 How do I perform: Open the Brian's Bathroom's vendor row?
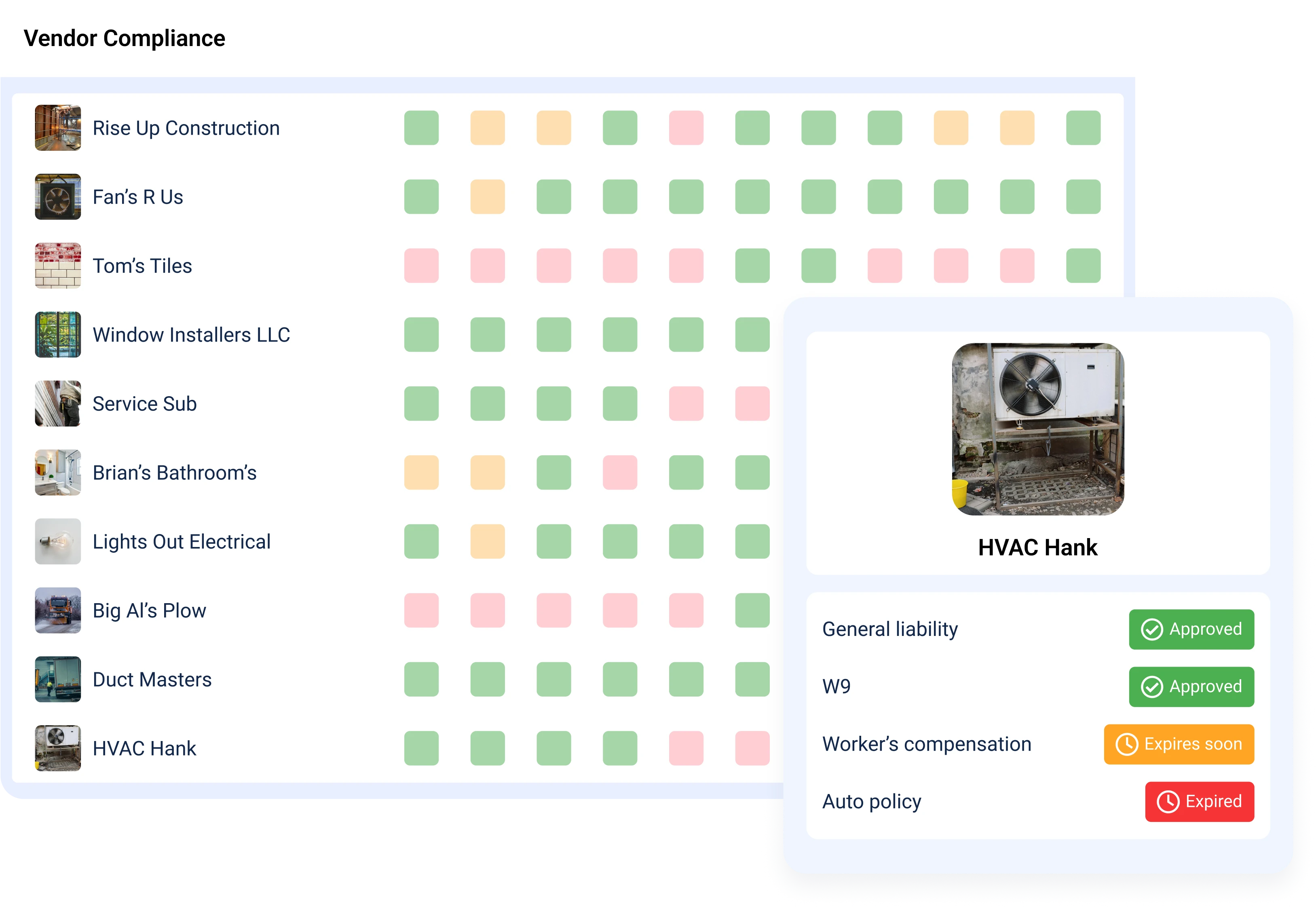click(x=175, y=472)
